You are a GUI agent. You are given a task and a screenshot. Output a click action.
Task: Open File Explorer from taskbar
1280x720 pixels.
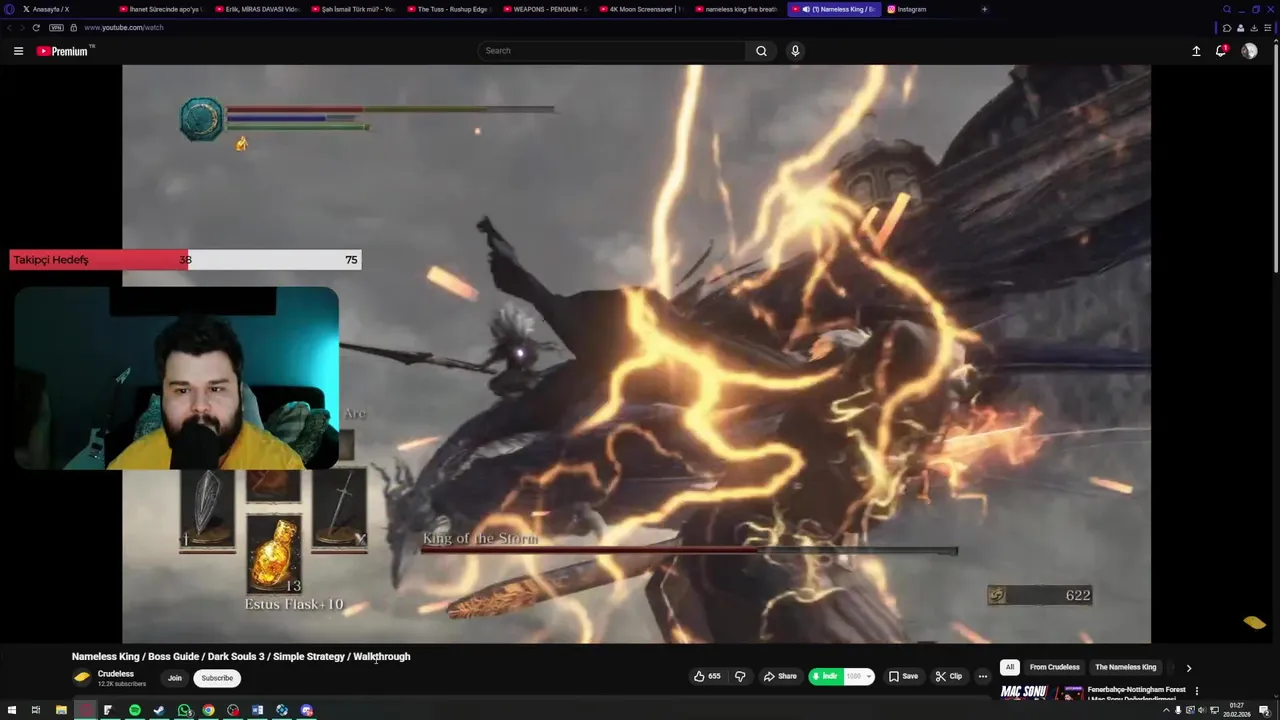point(61,710)
